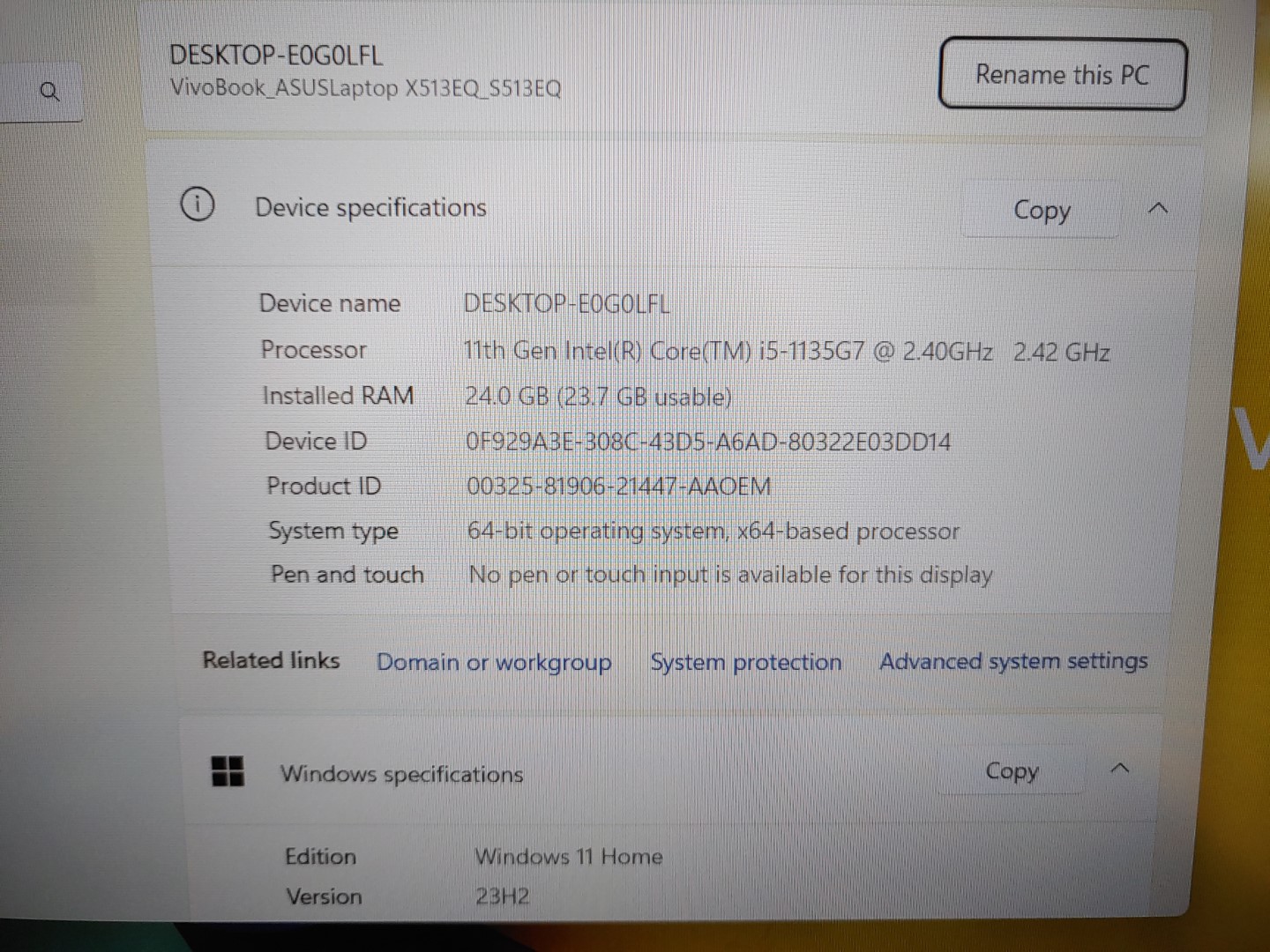Click the Edition label
The image size is (1270, 952).
321,856
